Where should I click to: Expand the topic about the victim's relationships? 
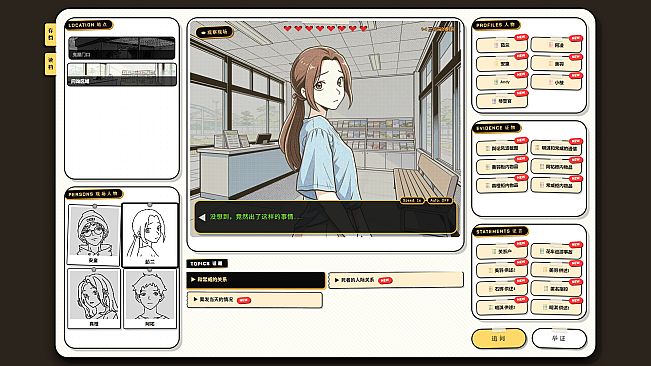396,280
